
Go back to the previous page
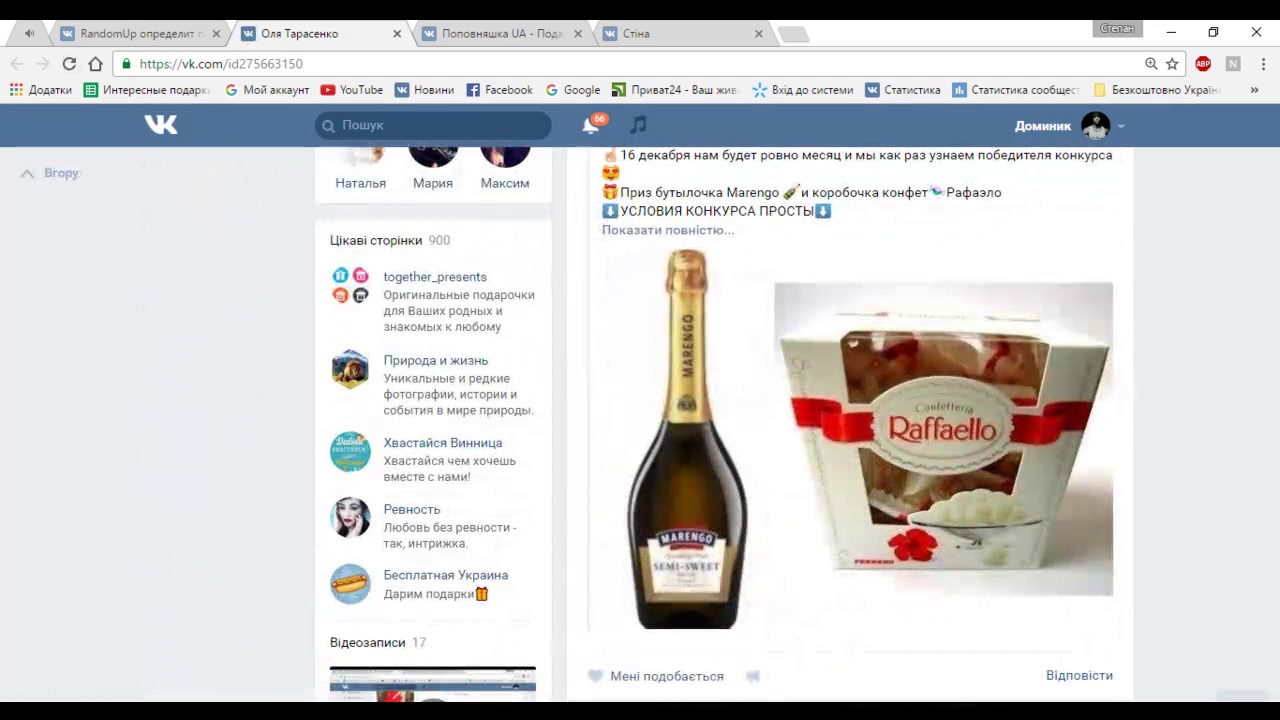pyautogui.click(x=17, y=64)
